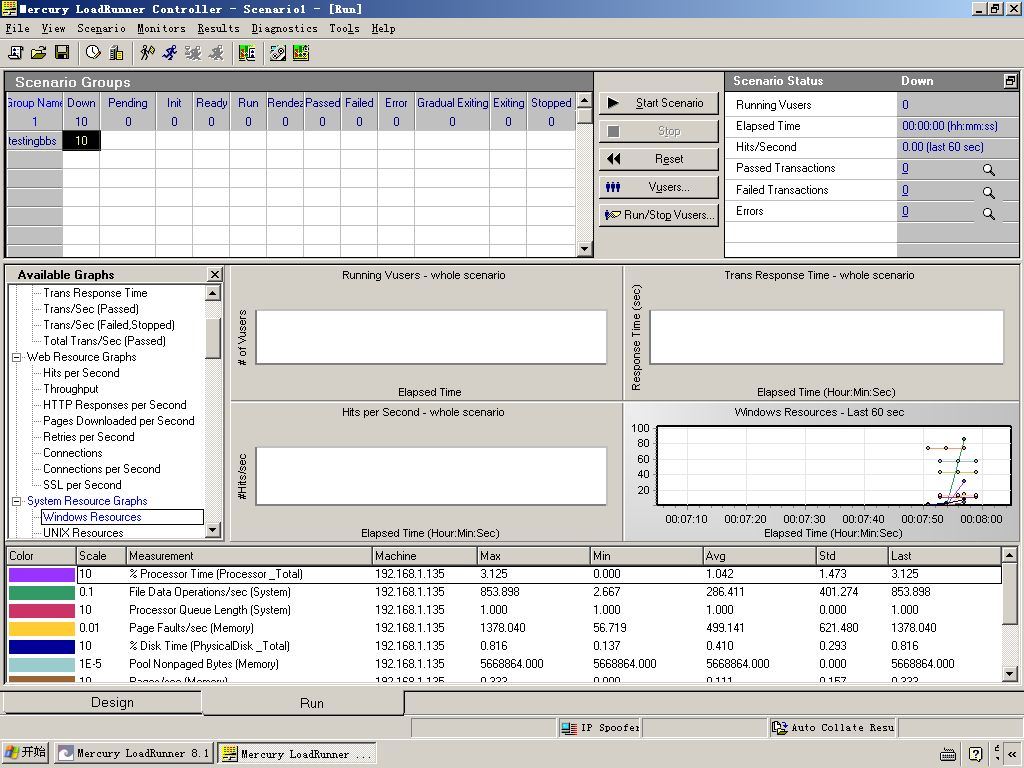Screen dimensions: 1024x768
Task: Click the IP Spoofer status bar icon
Action: point(569,728)
